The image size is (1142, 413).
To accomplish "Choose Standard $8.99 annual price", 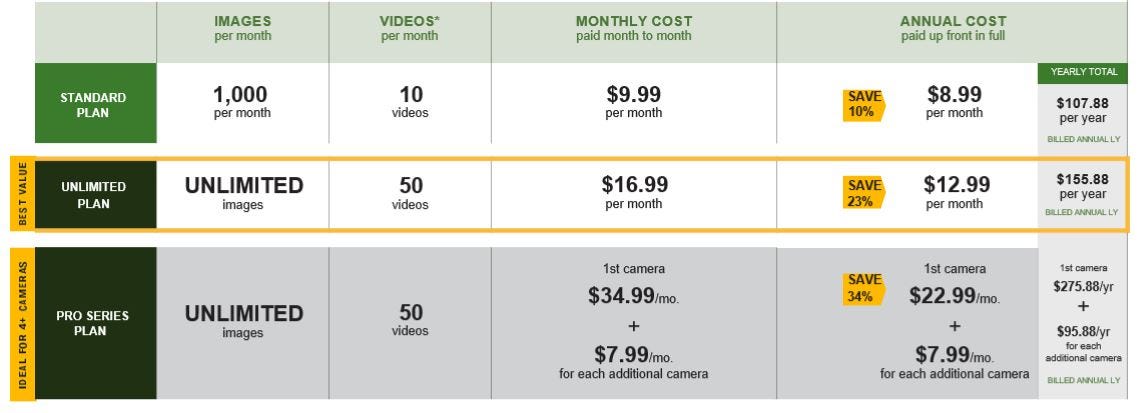I will point(953,96).
